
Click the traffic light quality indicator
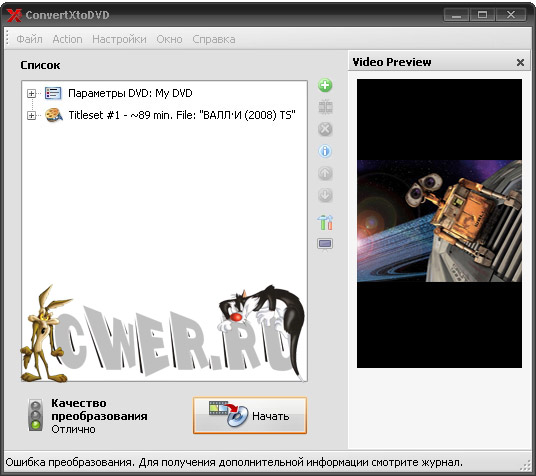tap(35, 415)
